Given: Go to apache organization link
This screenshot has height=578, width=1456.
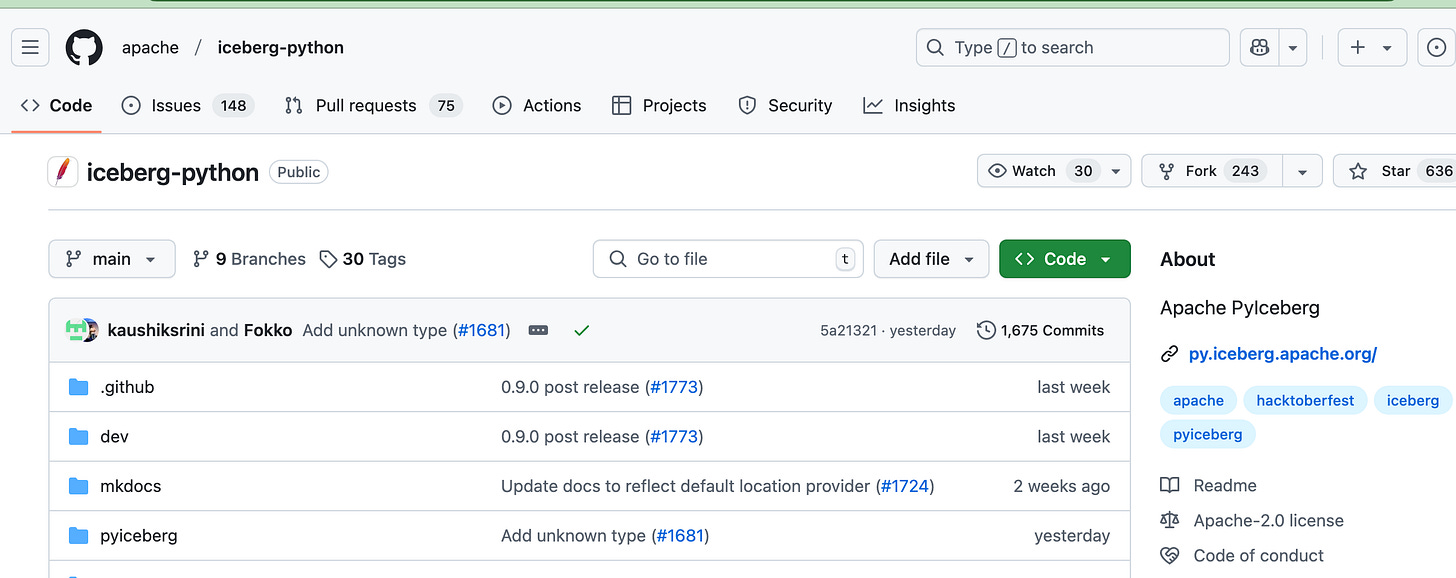Looking at the screenshot, I should (150, 47).
